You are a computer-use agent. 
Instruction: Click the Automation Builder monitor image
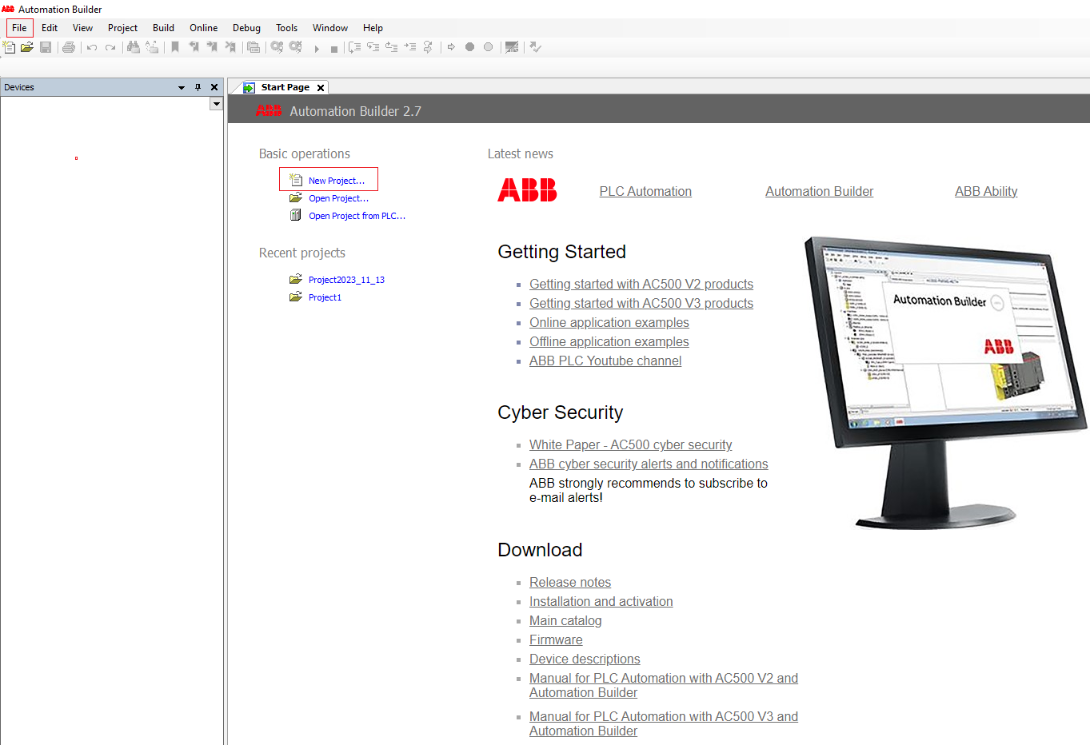tap(945, 382)
